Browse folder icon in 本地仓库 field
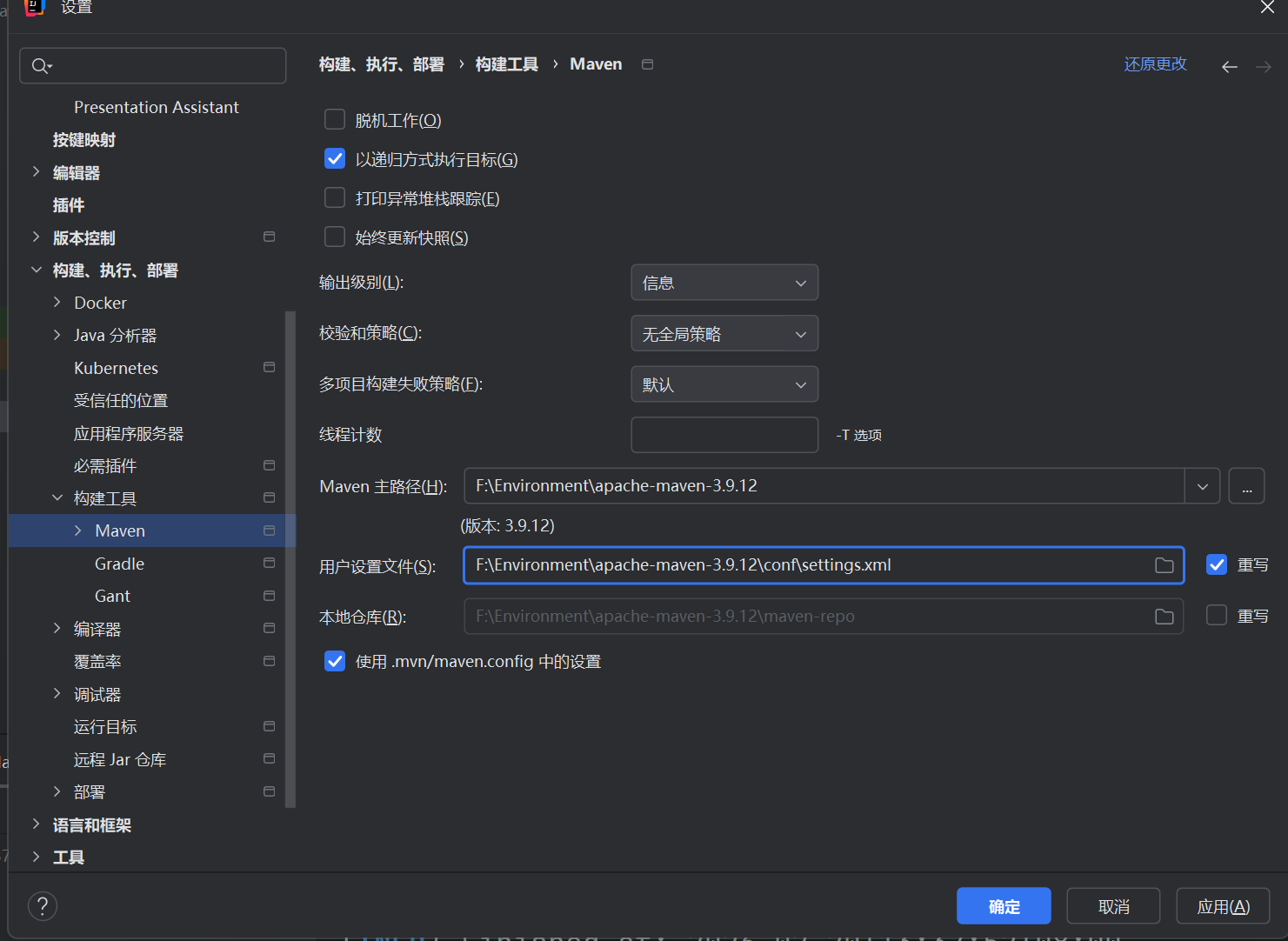Screen dimensions: 1288x941 pos(1164,617)
